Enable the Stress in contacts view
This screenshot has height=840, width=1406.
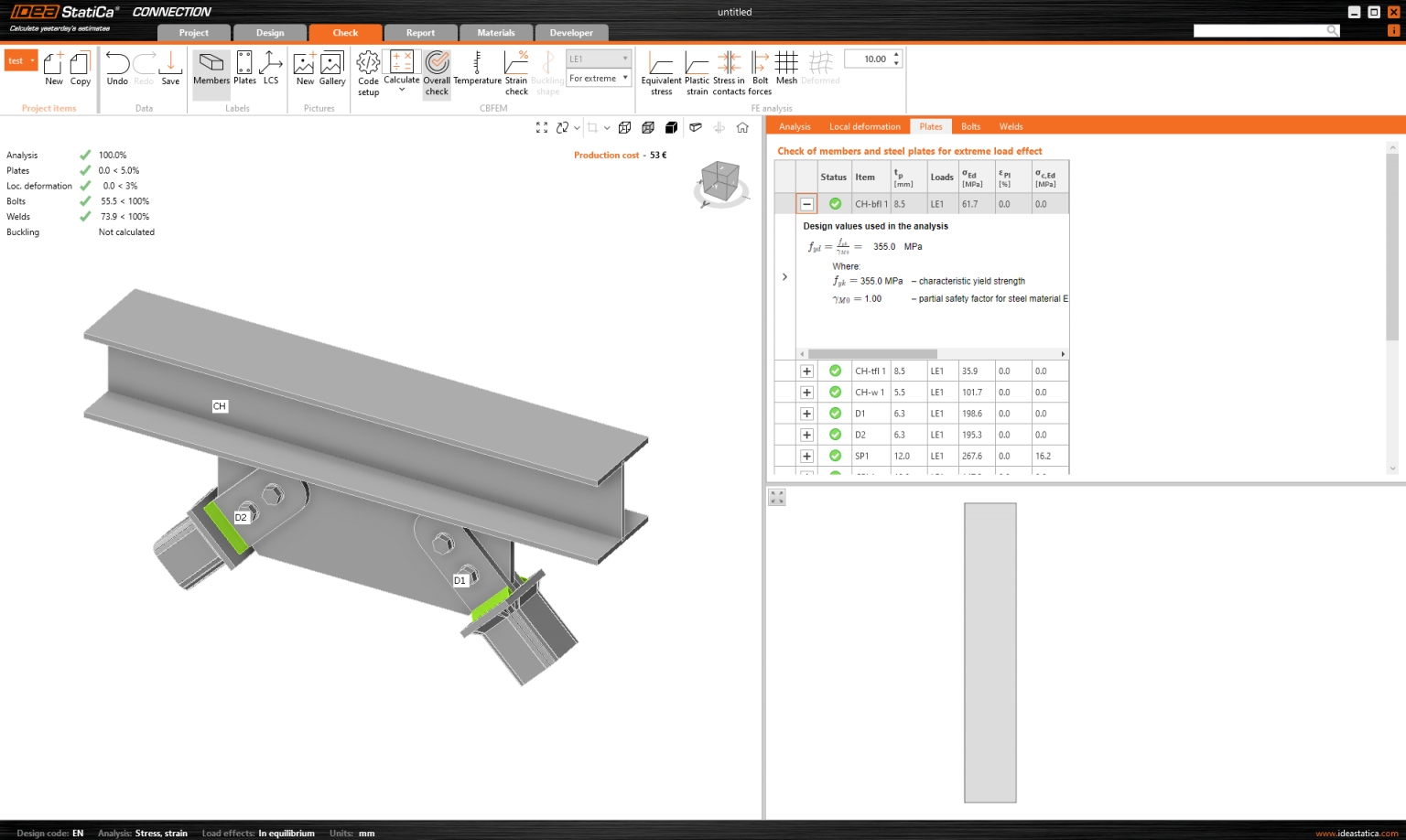tap(729, 71)
